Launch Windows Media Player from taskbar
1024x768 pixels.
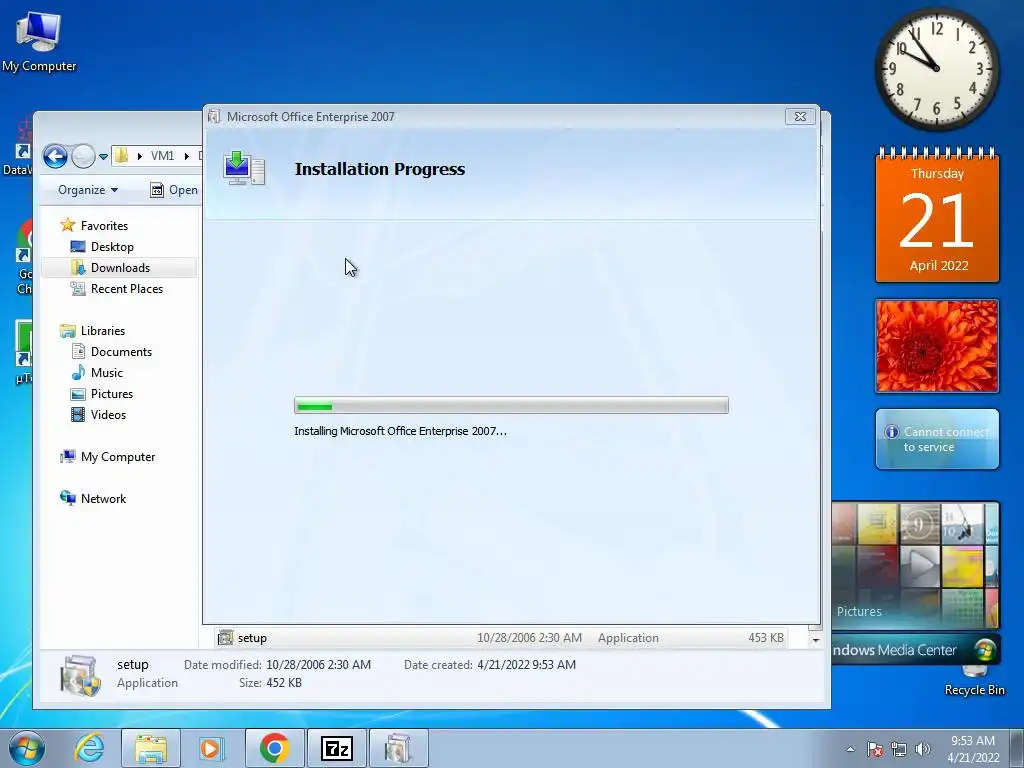tap(212, 748)
